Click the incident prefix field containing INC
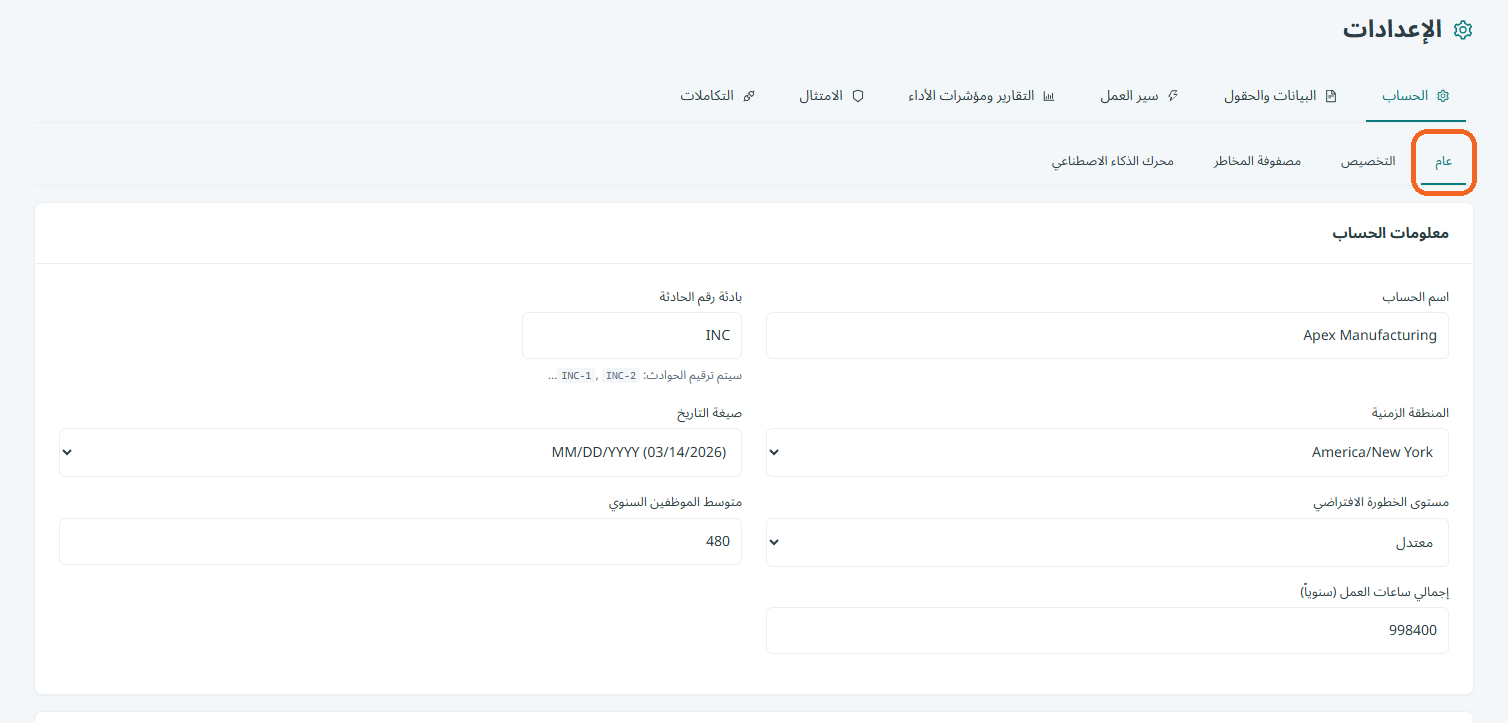This screenshot has width=1508, height=723. point(632,335)
